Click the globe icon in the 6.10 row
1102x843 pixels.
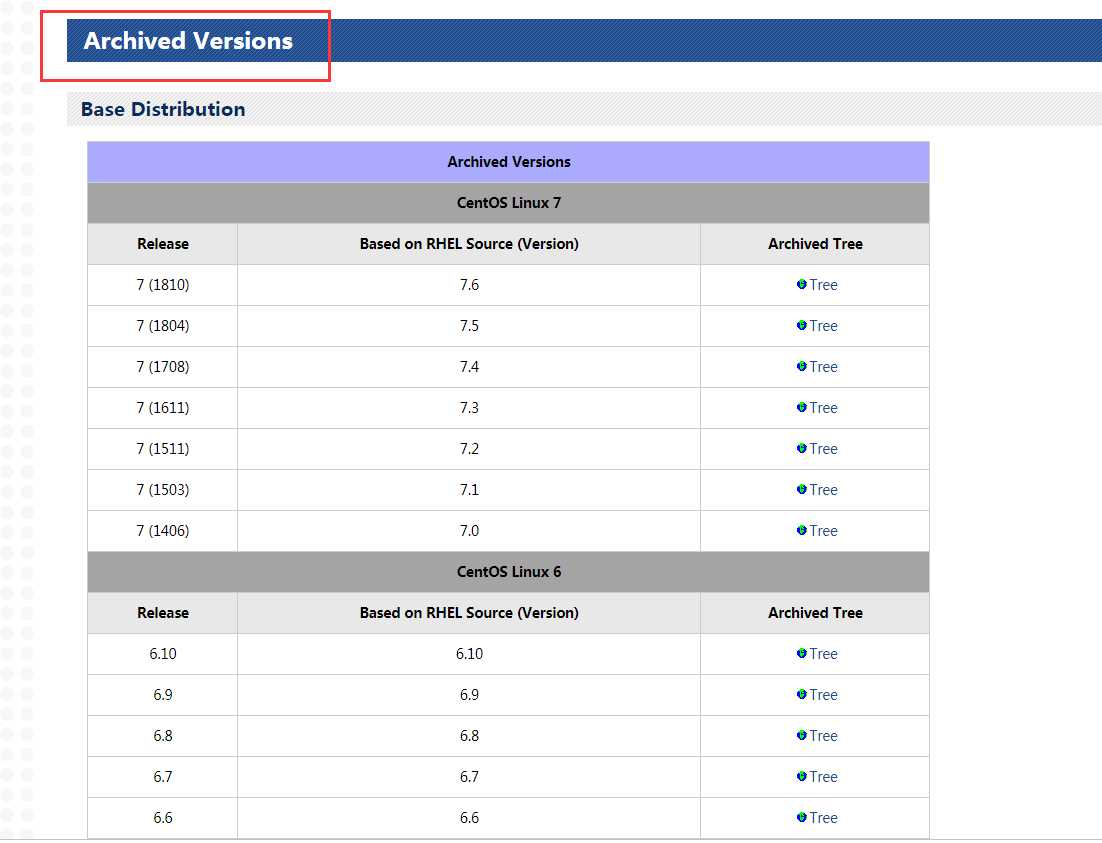[801, 653]
